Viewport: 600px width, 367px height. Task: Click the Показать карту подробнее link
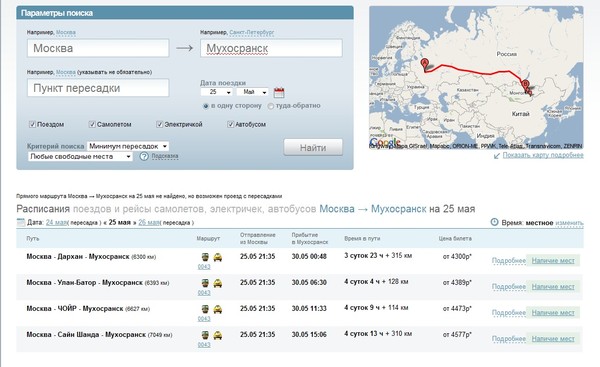543,155
